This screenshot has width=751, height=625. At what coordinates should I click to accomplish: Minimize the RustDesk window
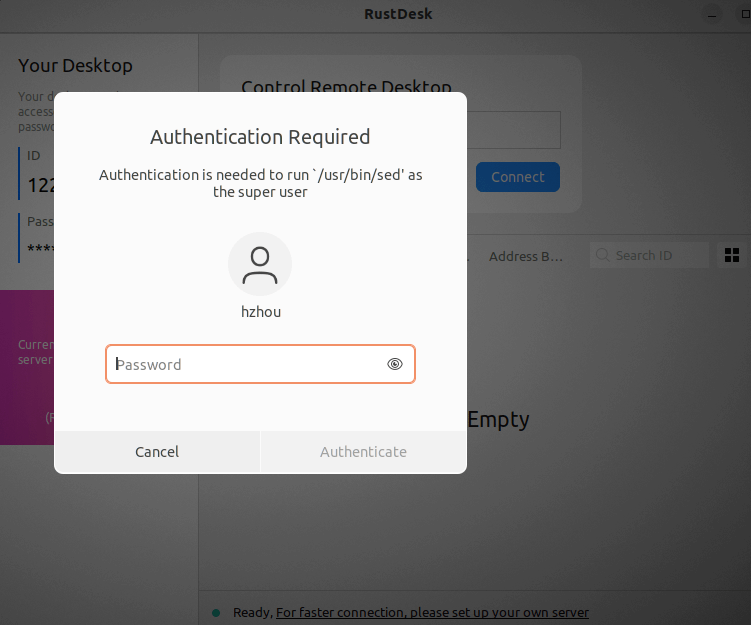pyautogui.click(x=711, y=14)
